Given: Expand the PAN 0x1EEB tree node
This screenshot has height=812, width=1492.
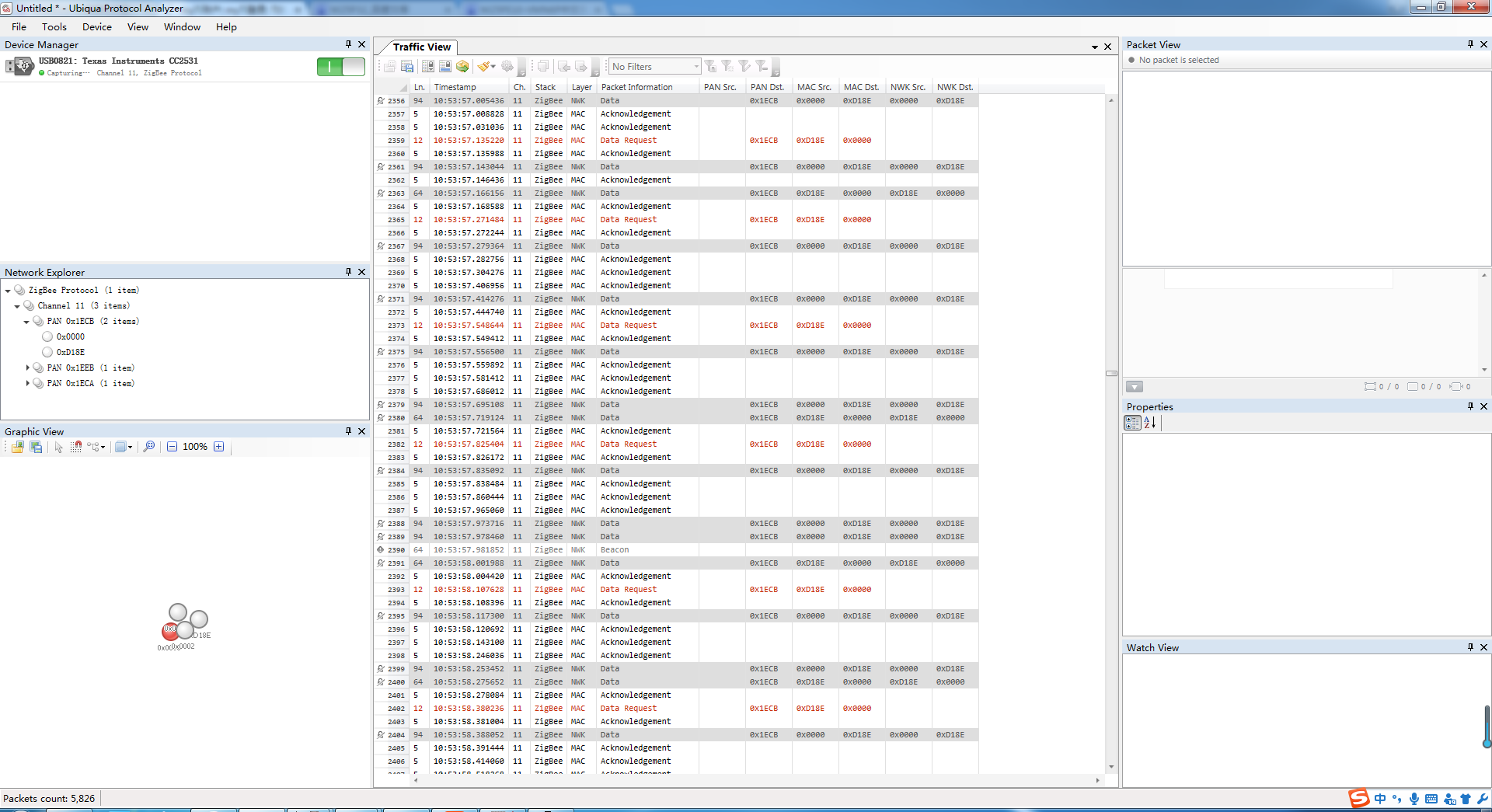Looking at the screenshot, I should click(x=27, y=368).
